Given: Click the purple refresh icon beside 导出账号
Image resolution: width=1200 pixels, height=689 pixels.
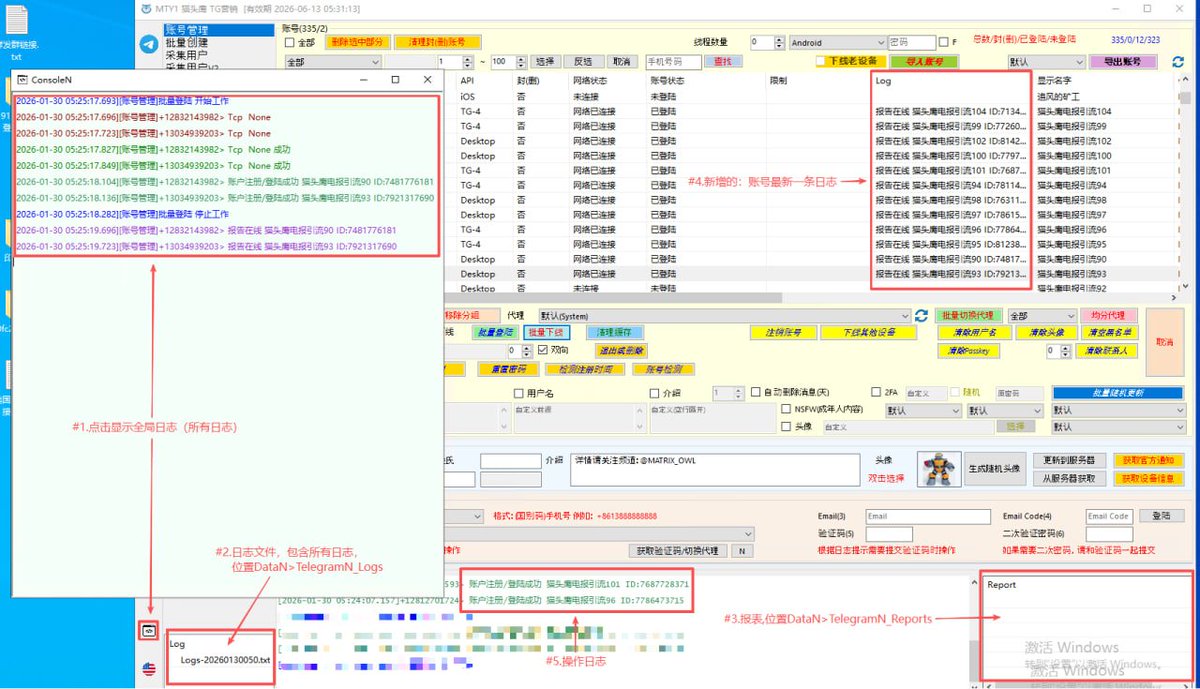Looking at the screenshot, I should tap(1178, 61).
